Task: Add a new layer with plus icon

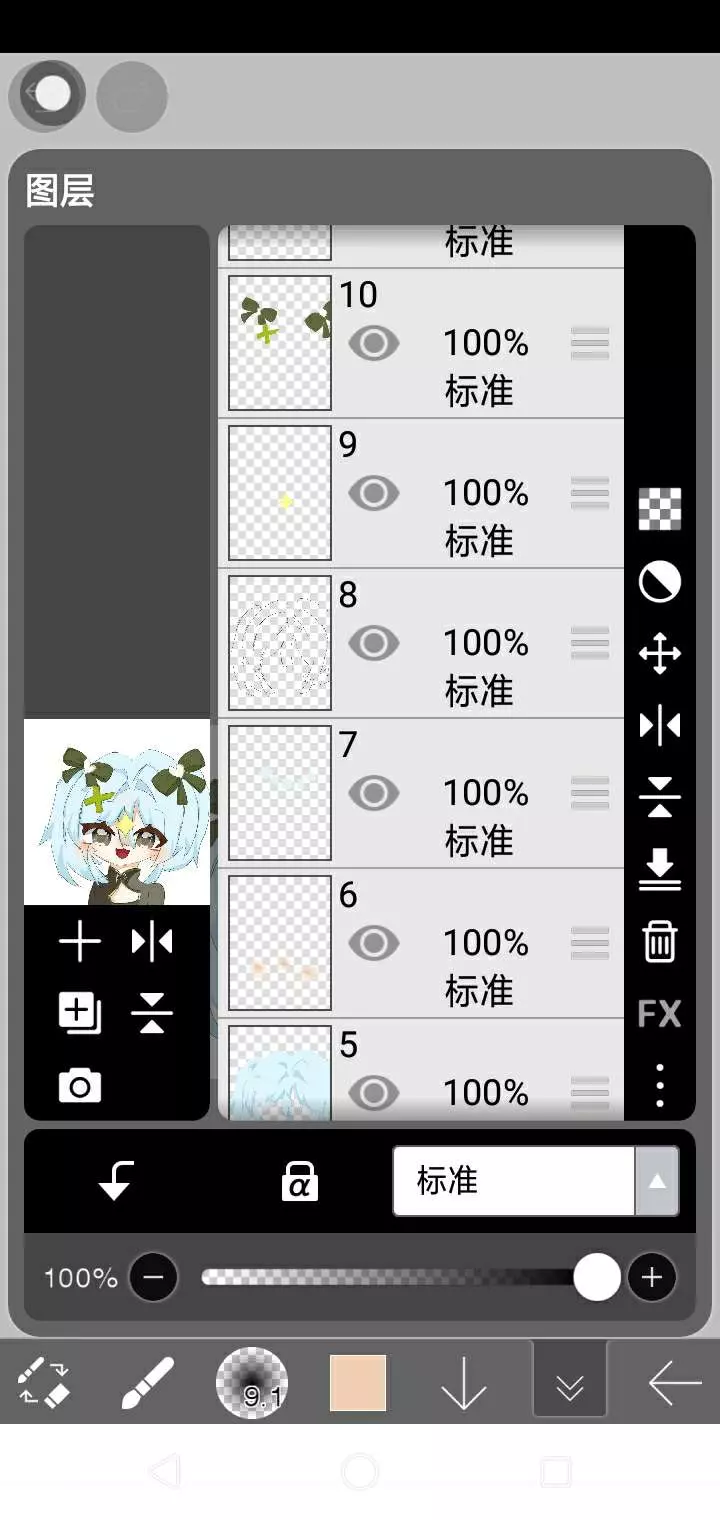Action: point(80,942)
